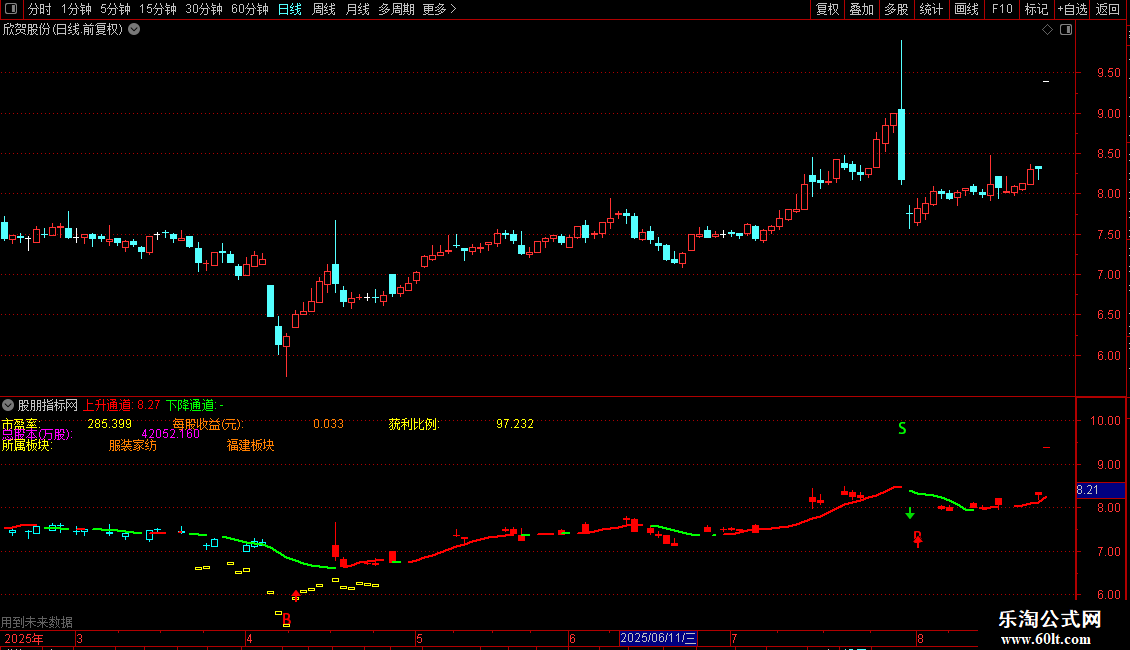Select the 60分钟 period tab
This screenshot has width=1130, height=650.
point(249,9)
